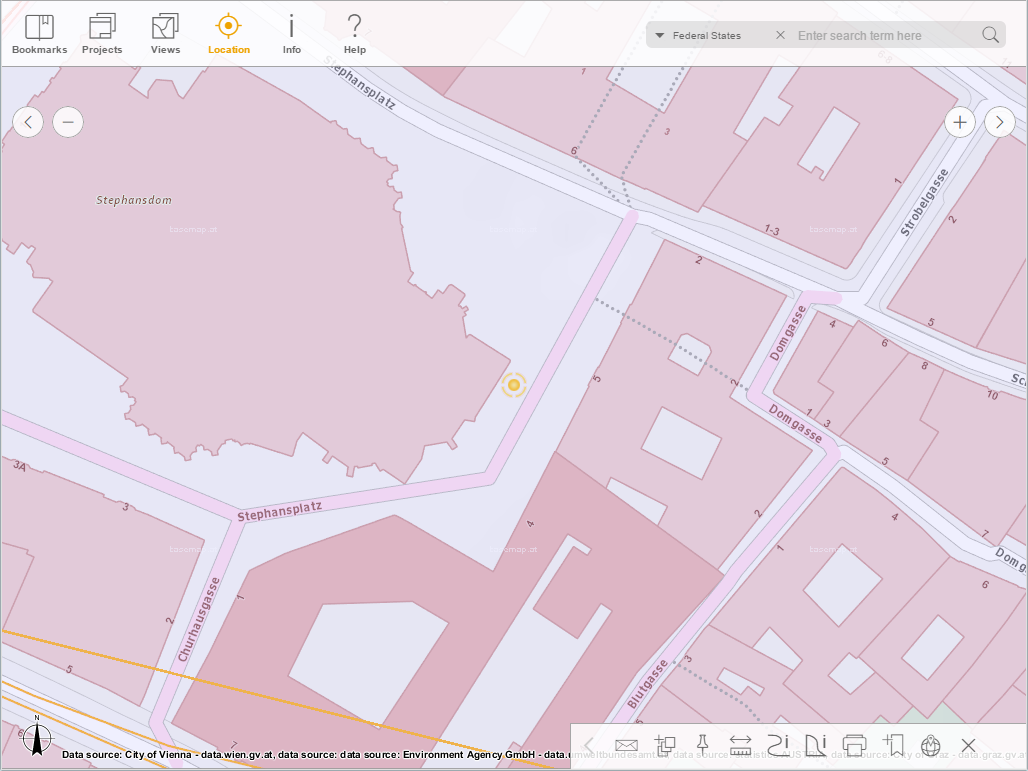Open the print map tool
The height and width of the screenshot is (771, 1028).
click(x=853, y=745)
